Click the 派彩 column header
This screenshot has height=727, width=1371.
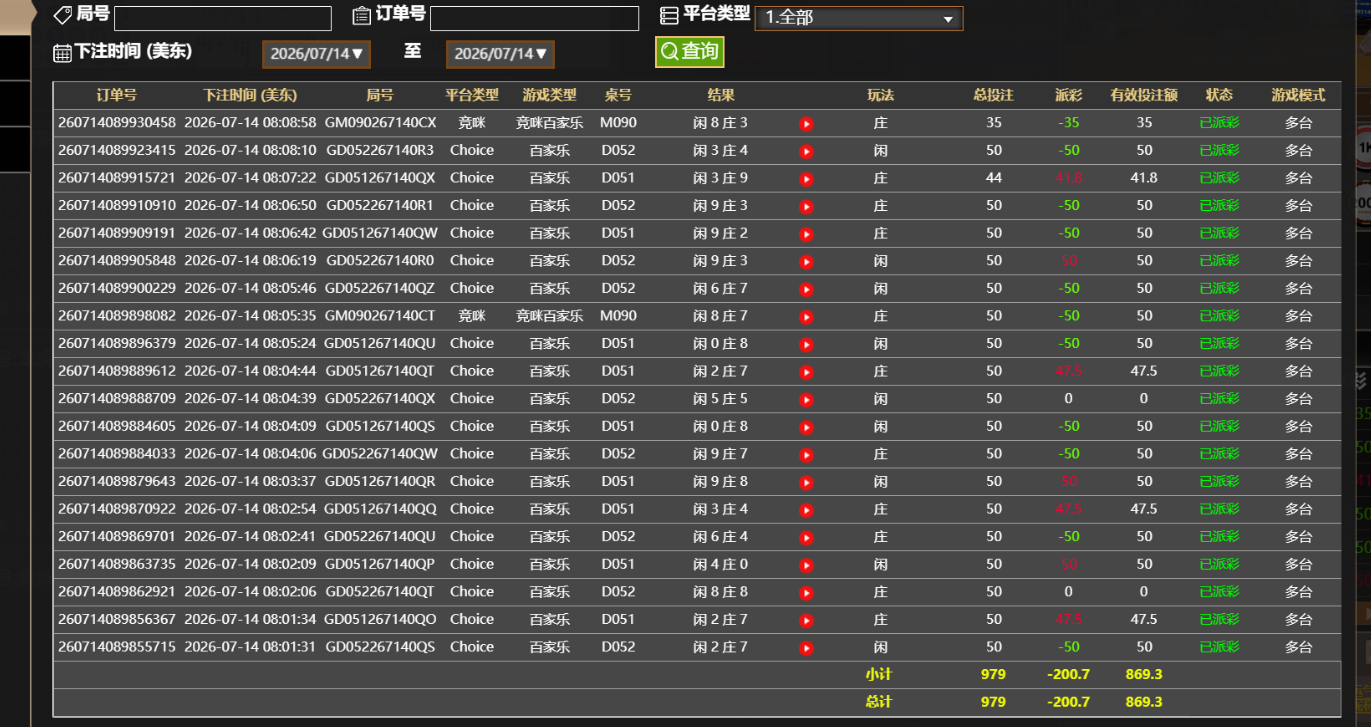pyautogui.click(x=1069, y=95)
